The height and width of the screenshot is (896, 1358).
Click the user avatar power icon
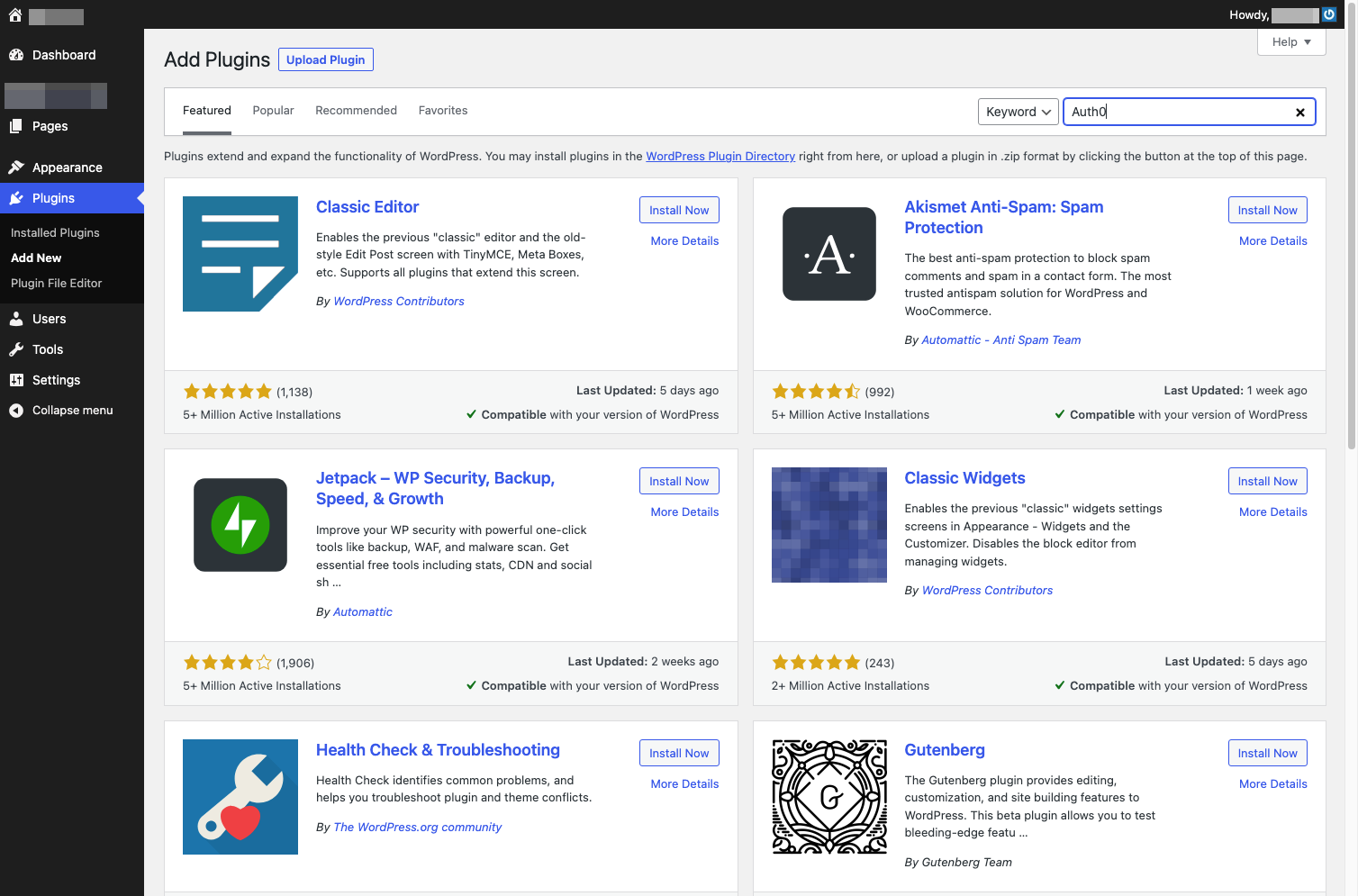click(1329, 14)
